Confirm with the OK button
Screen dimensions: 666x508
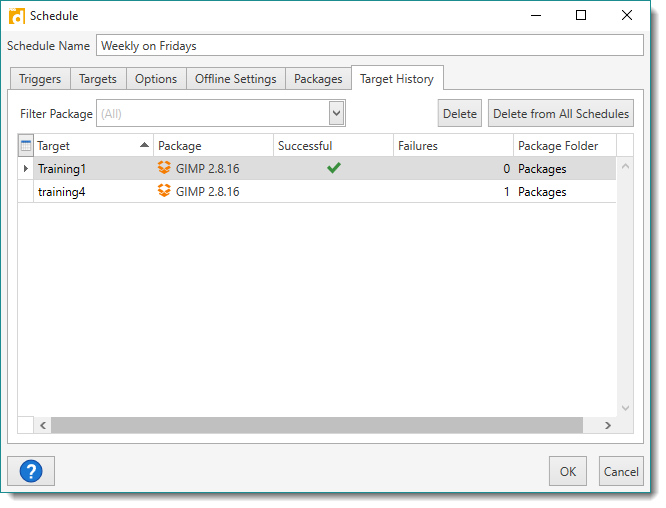pyautogui.click(x=568, y=472)
